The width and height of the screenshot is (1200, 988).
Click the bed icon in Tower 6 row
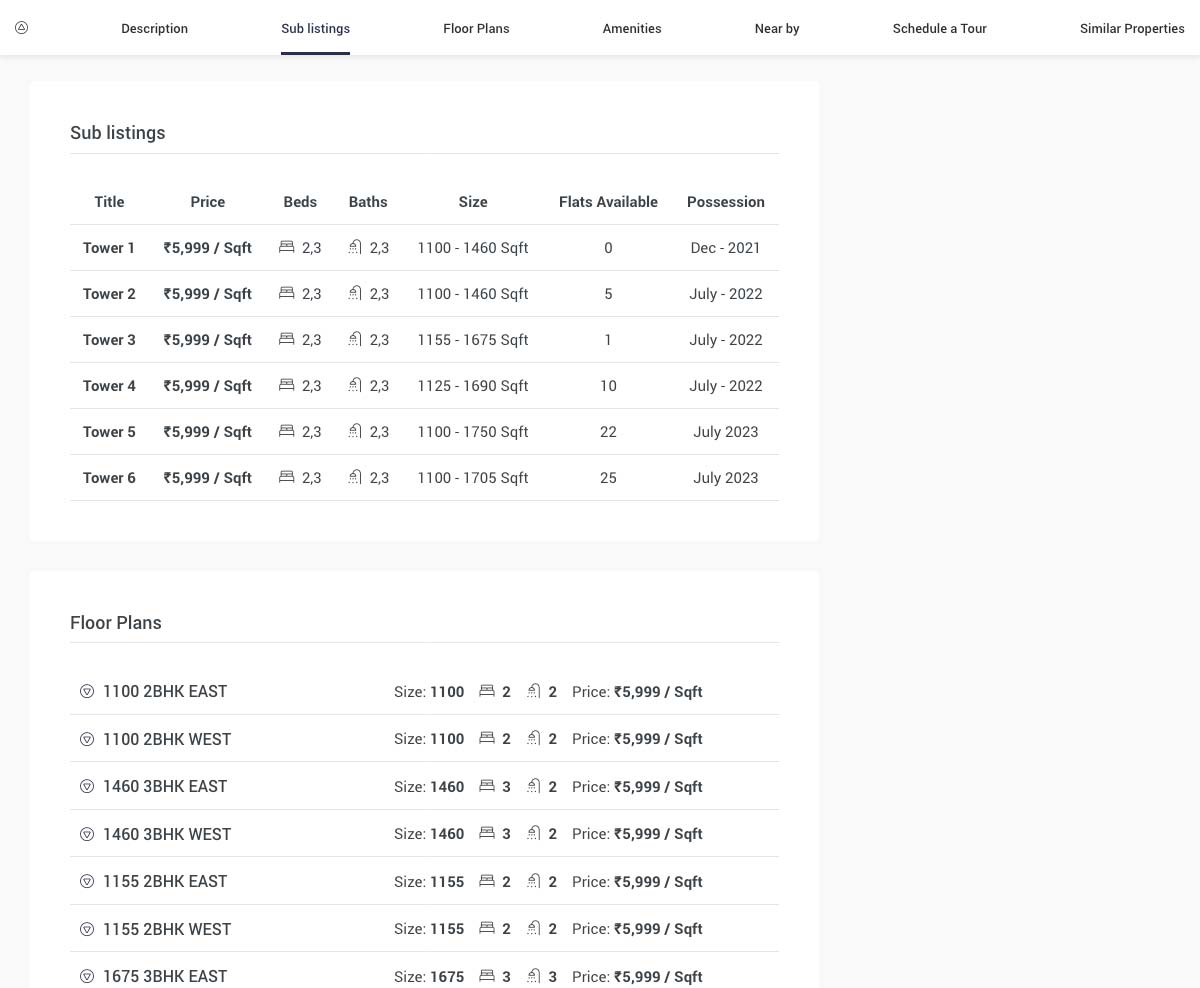click(x=287, y=477)
